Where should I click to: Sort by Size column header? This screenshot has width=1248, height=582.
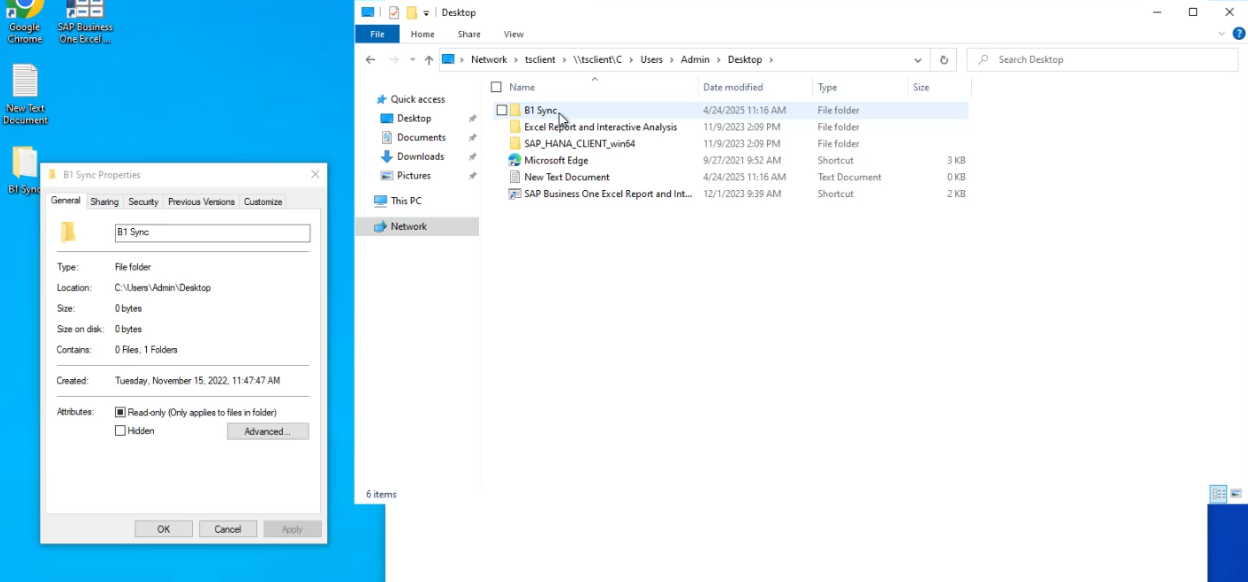click(921, 87)
